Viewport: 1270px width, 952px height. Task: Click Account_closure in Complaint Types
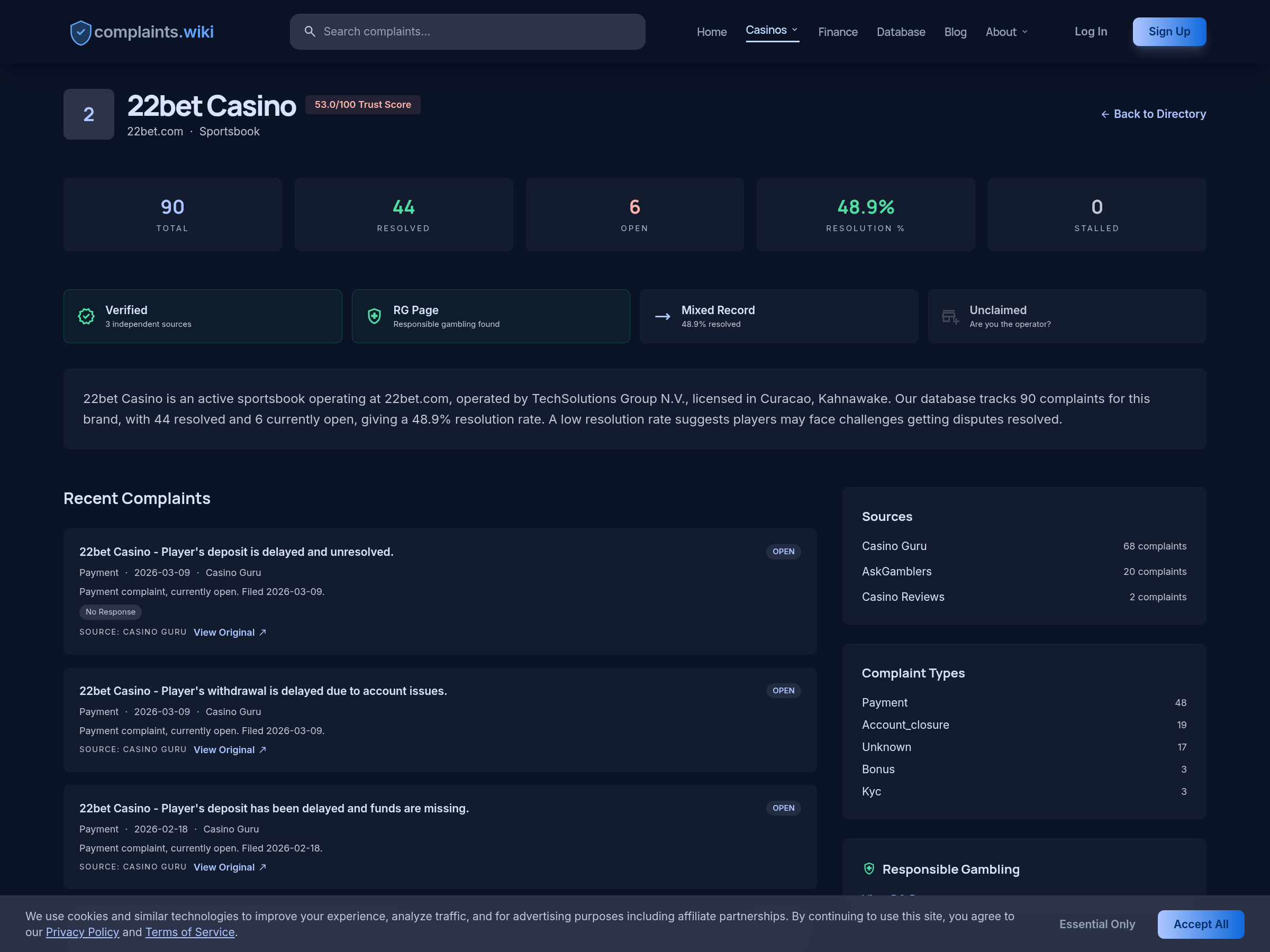click(905, 725)
